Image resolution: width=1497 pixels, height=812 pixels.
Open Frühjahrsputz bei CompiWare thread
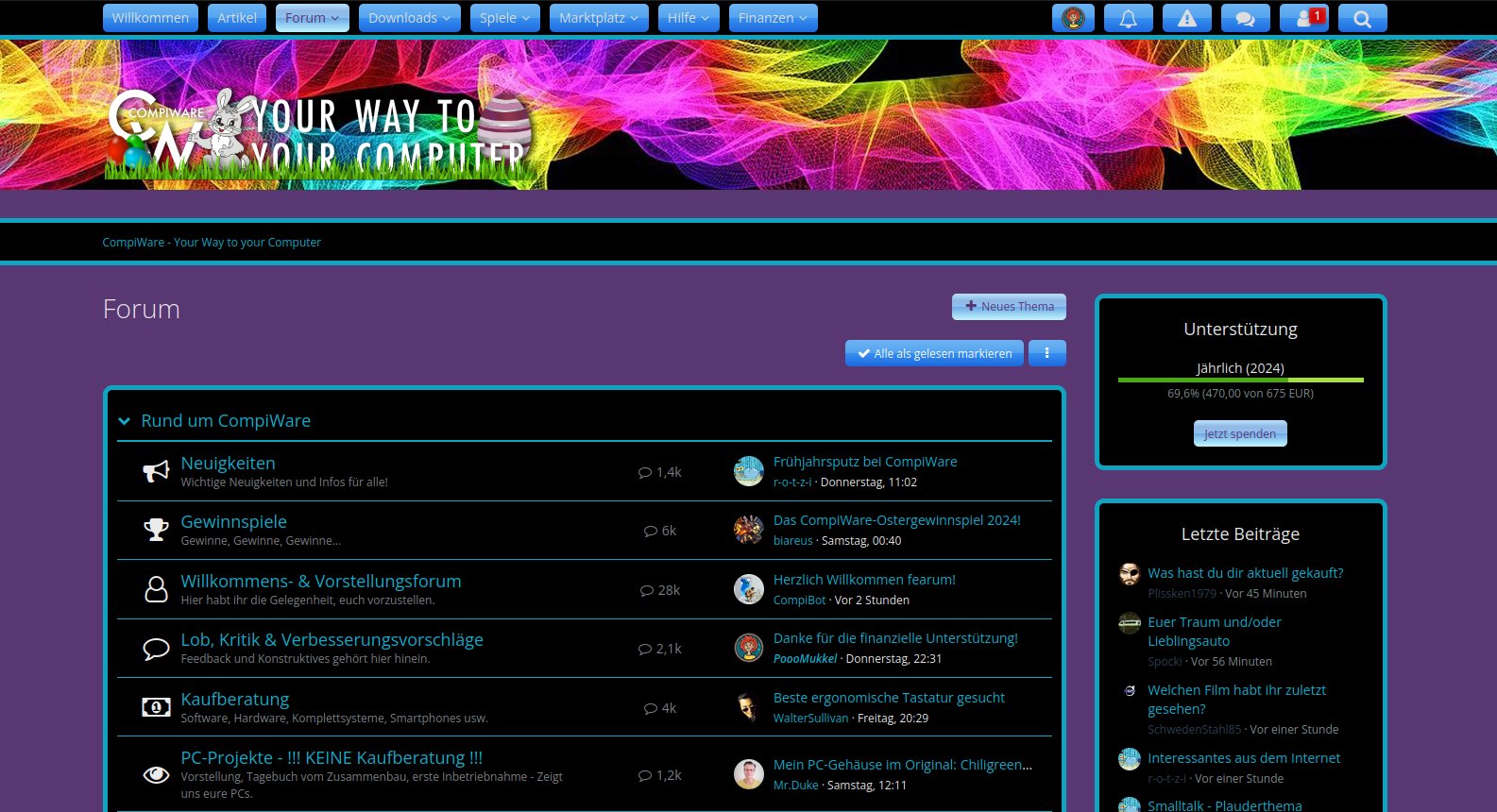click(x=865, y=462)
